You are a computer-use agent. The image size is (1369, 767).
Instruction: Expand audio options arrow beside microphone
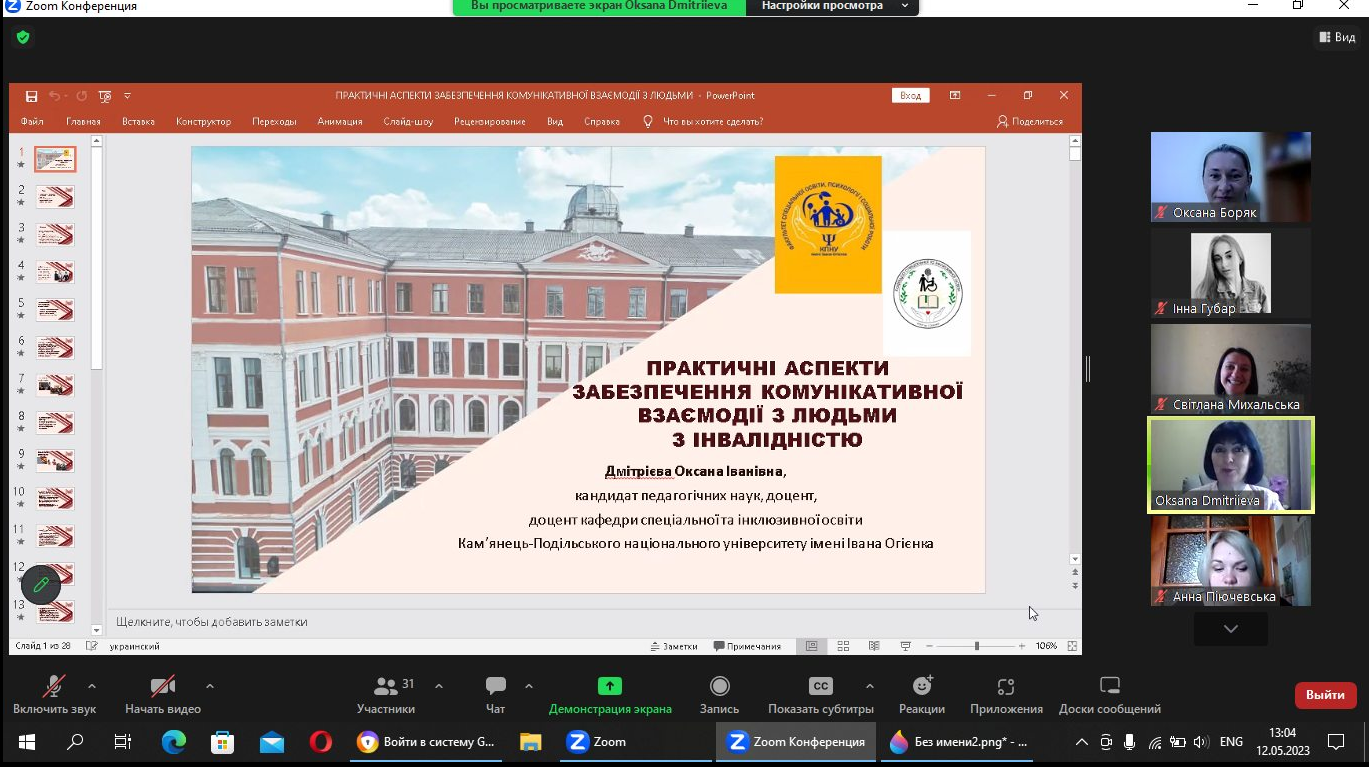click(92, 686)
